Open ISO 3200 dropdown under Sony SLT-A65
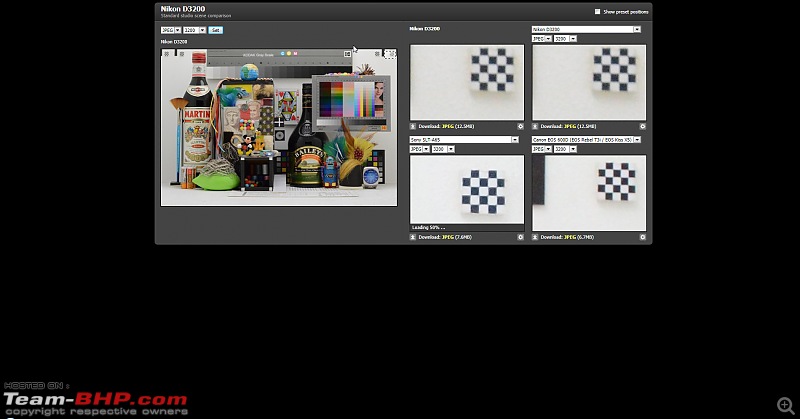800x419 pixels. 443,149
